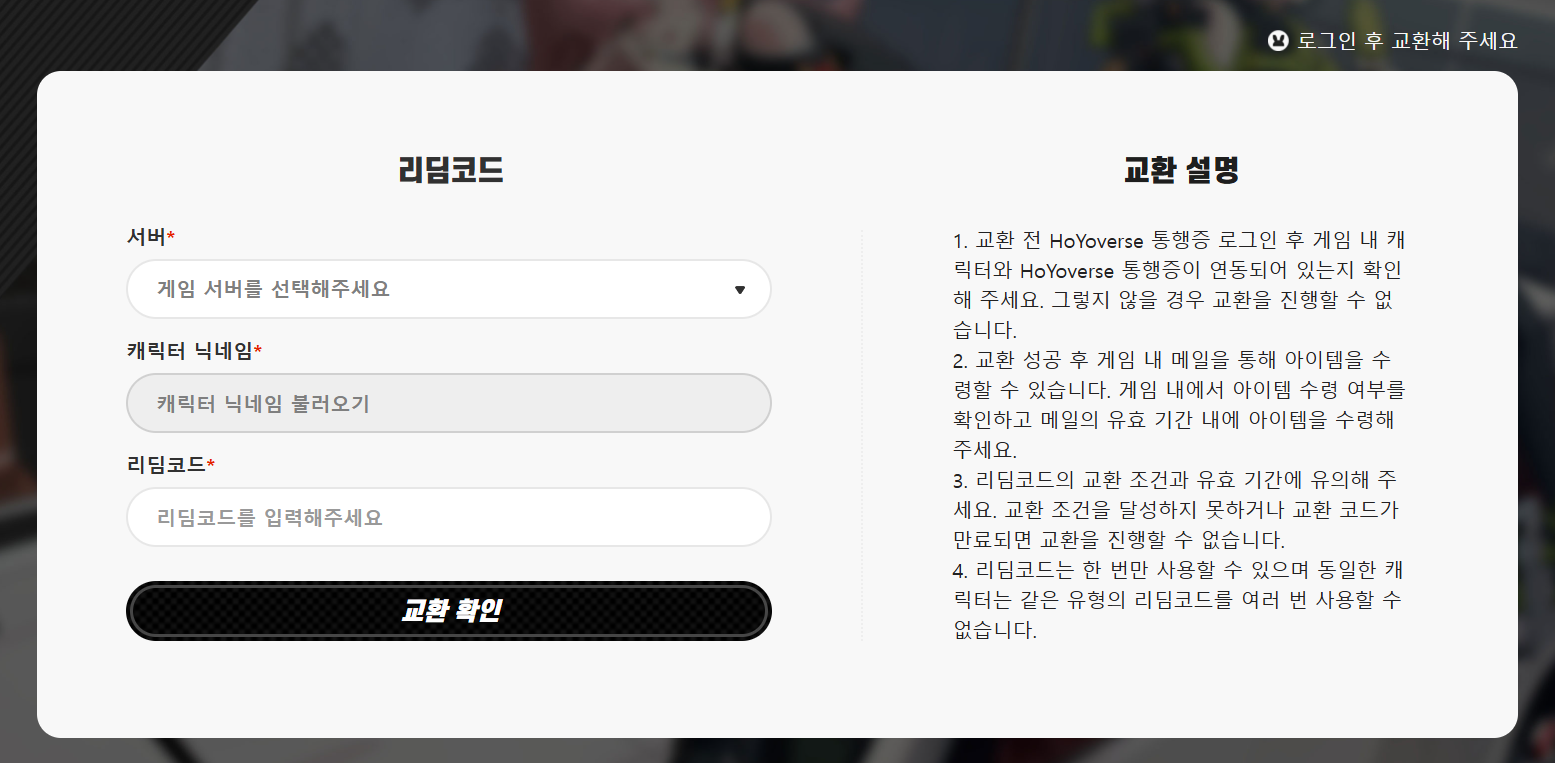Open the '로그인 후 교환해 주세요' login link
Image resolution: width=1555 pixels, height=763 pixels.
click(1407, 41)
